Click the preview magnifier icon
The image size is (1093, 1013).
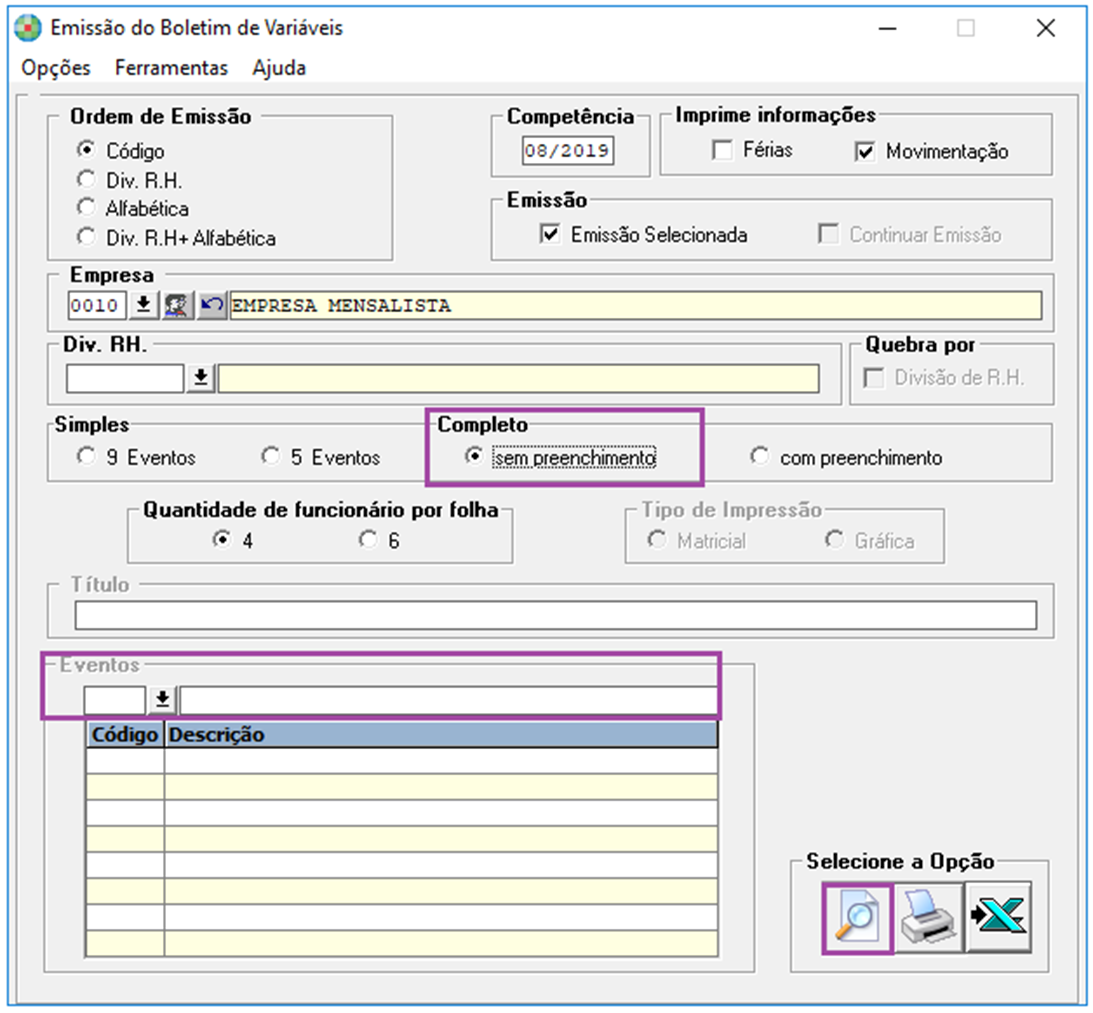tap(857, 917)
